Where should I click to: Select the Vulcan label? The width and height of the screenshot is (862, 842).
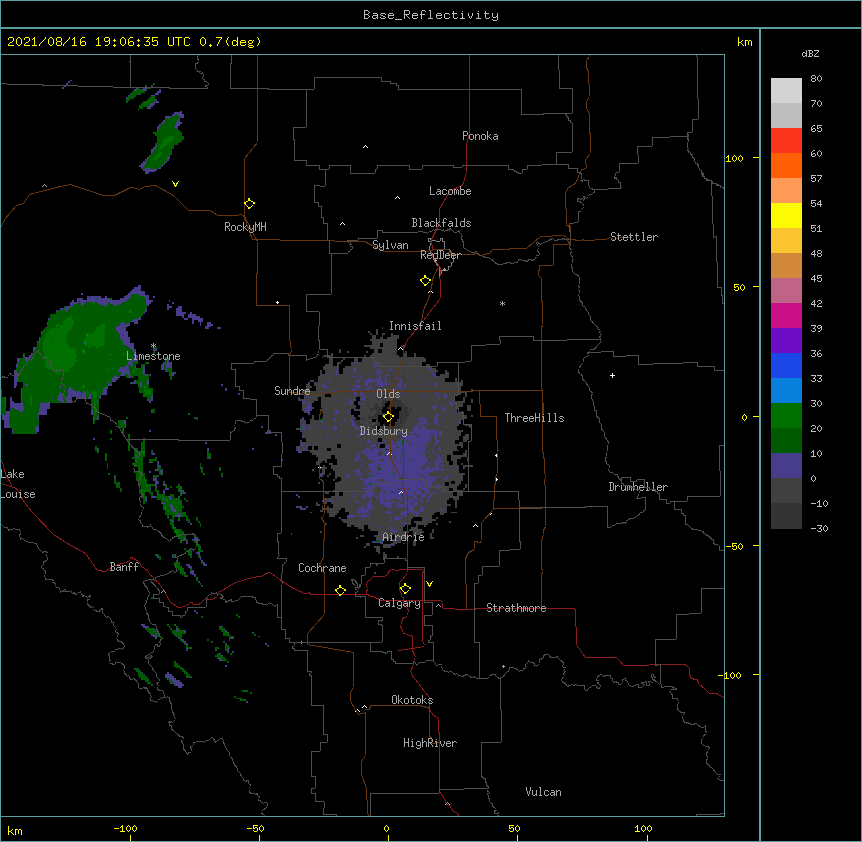pos(543,792)
